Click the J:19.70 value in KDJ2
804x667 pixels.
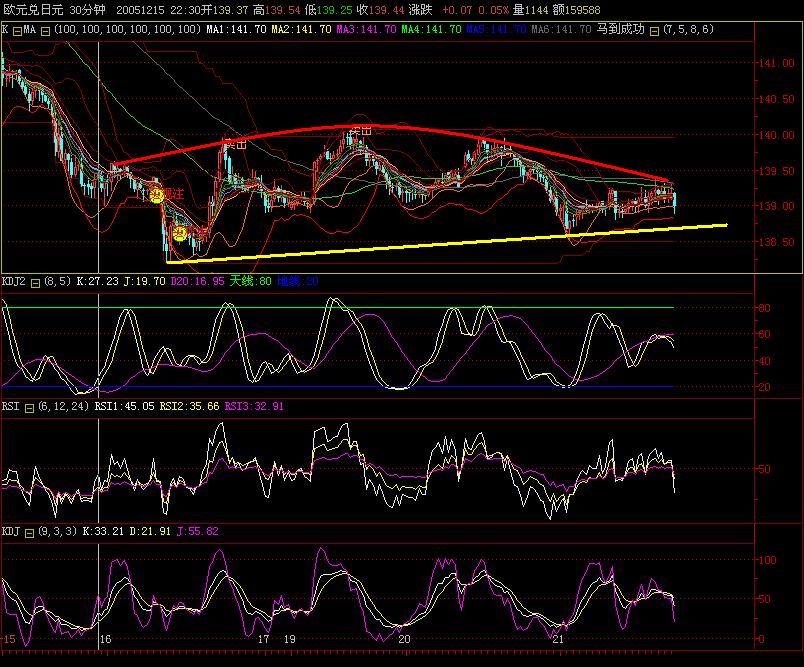(145, 281)
